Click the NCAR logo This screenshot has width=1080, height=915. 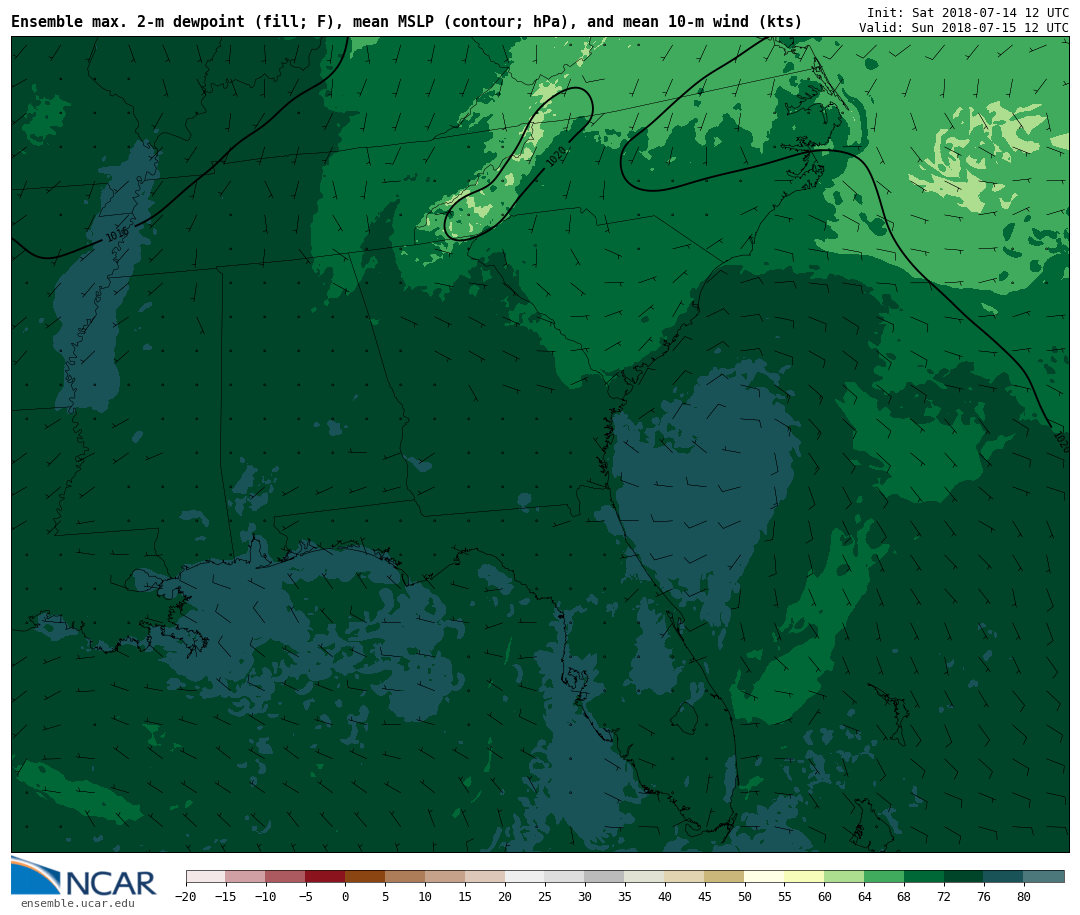84,877
